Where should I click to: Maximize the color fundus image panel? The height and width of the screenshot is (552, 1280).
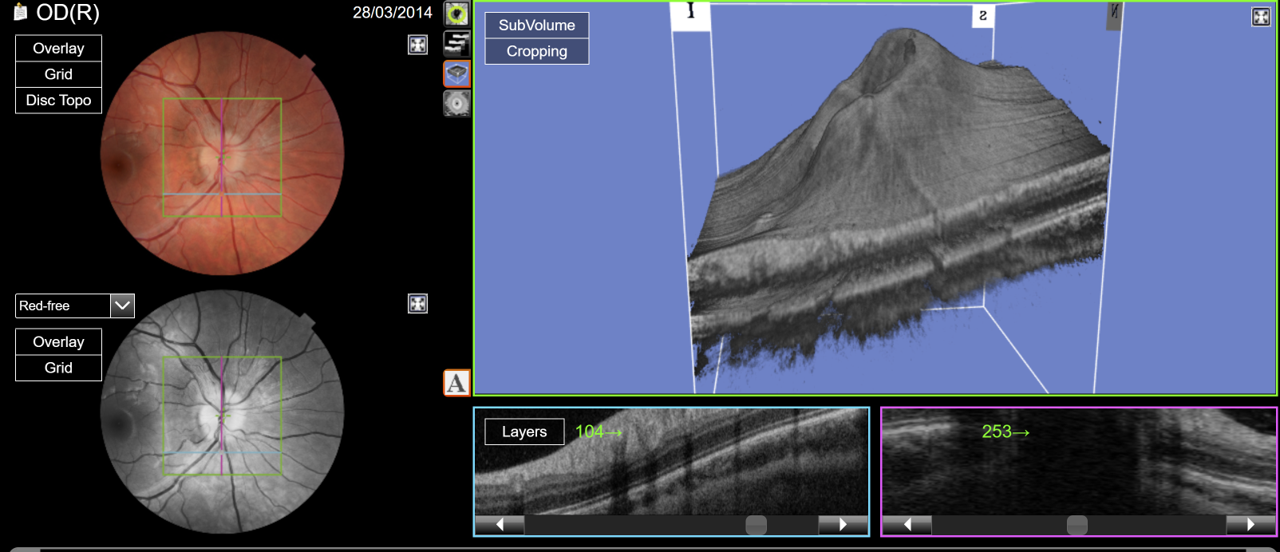pyautogui.click(x=418, y=45)
